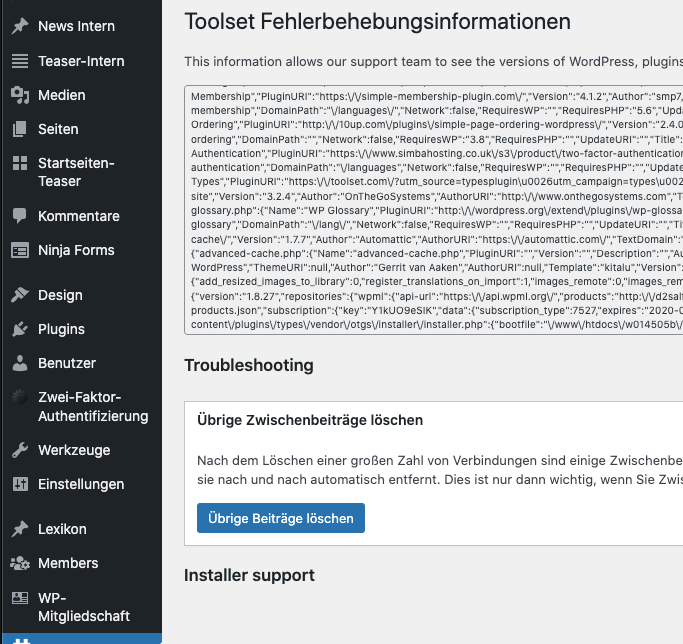Click the list icon beside Teaser-Intern
The width and height of the screenshot is (683, 644).
point(20,61)
